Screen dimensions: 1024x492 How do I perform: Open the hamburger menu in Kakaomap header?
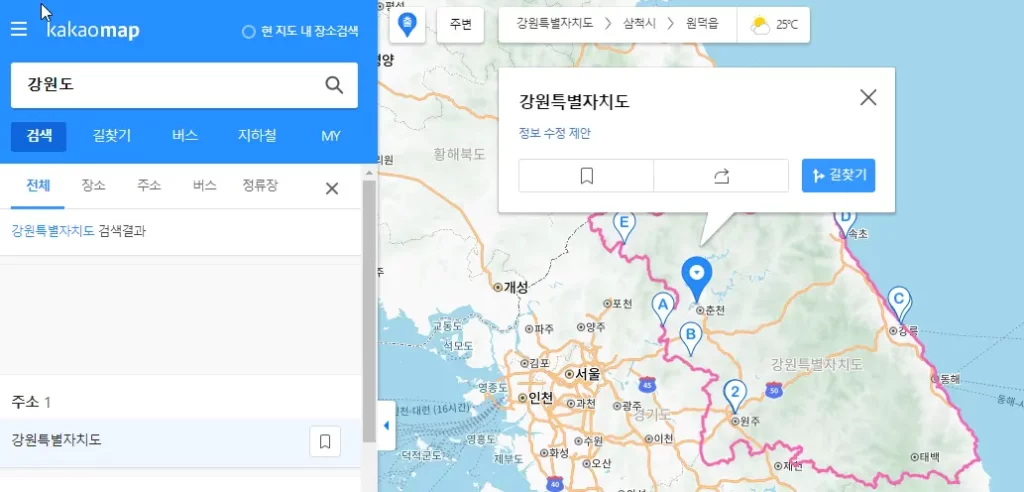click(x=19, y=30)
